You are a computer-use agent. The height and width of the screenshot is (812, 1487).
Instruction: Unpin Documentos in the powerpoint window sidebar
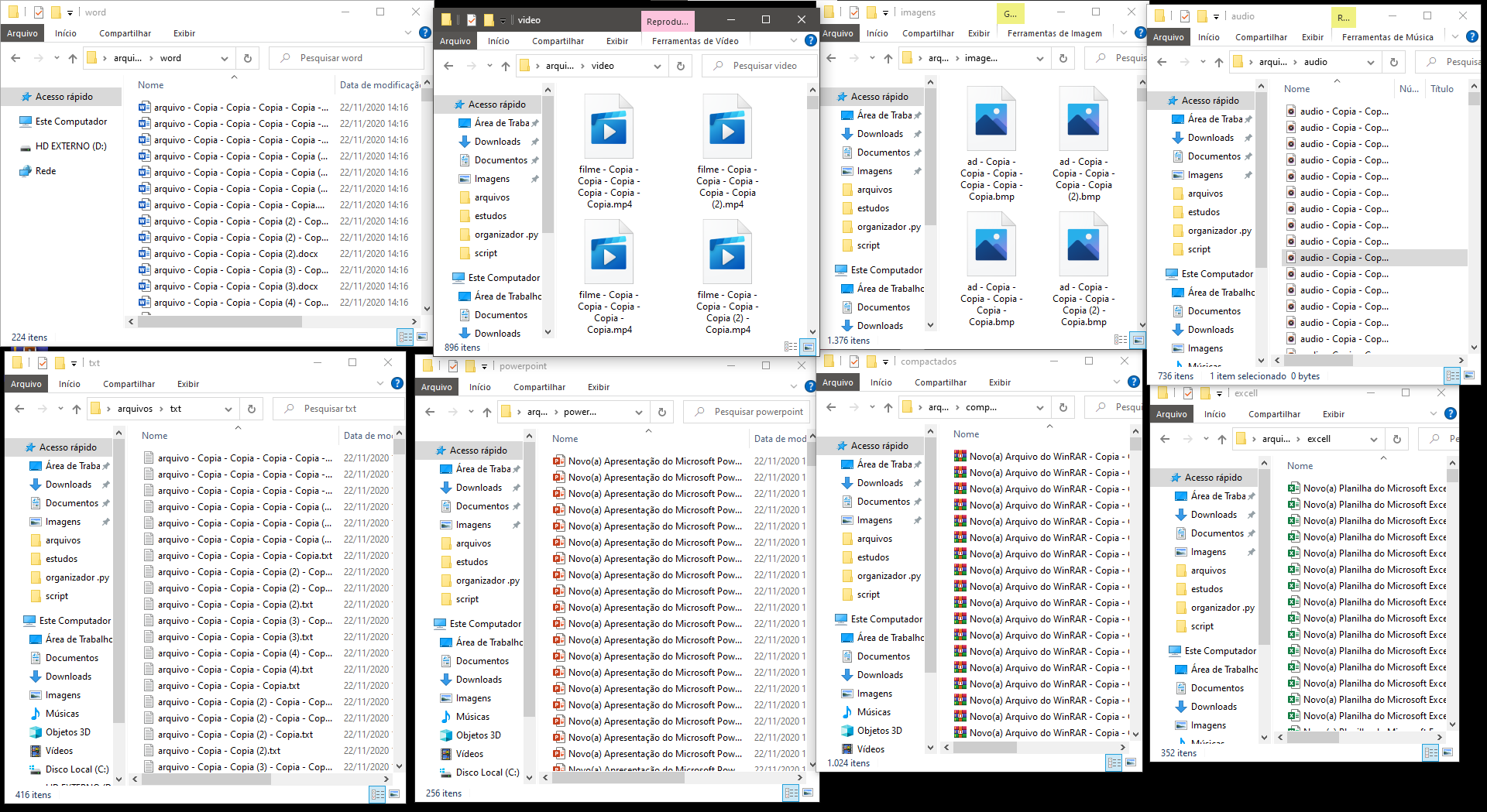(517, 505)
